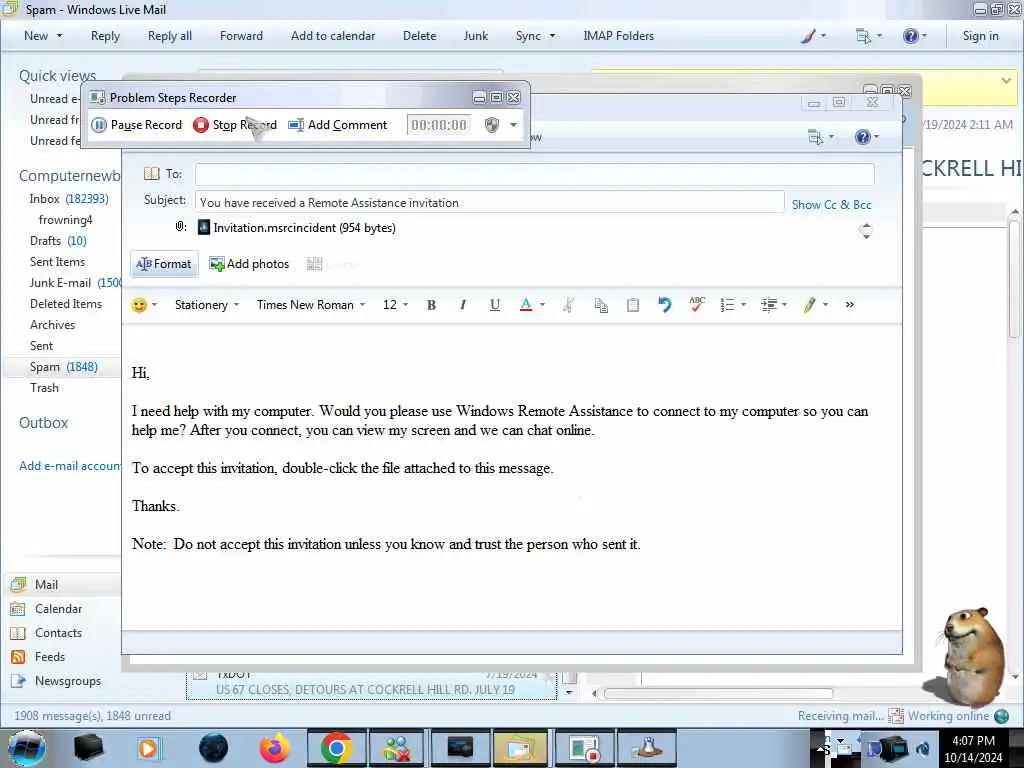The height and width of the screenshot is (768, 1024).
Task: Click the numbered list icon
Action: 727,305
